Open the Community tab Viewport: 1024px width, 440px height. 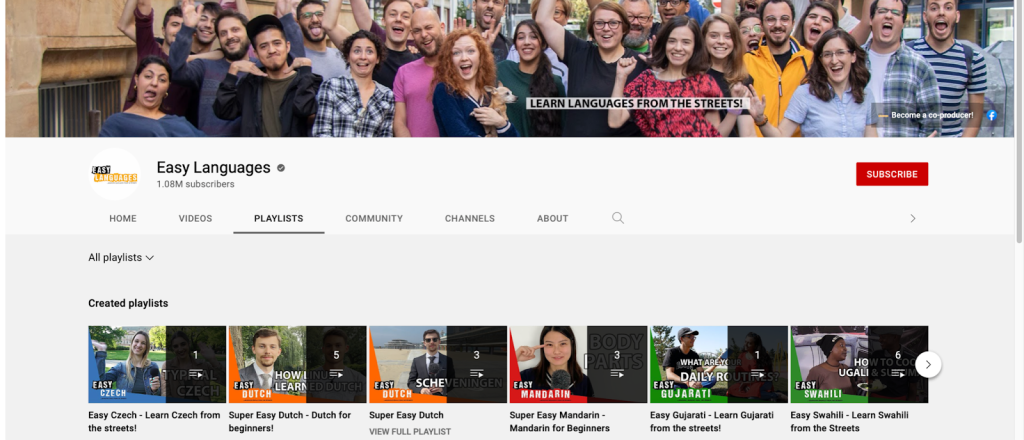pos(374,218)
